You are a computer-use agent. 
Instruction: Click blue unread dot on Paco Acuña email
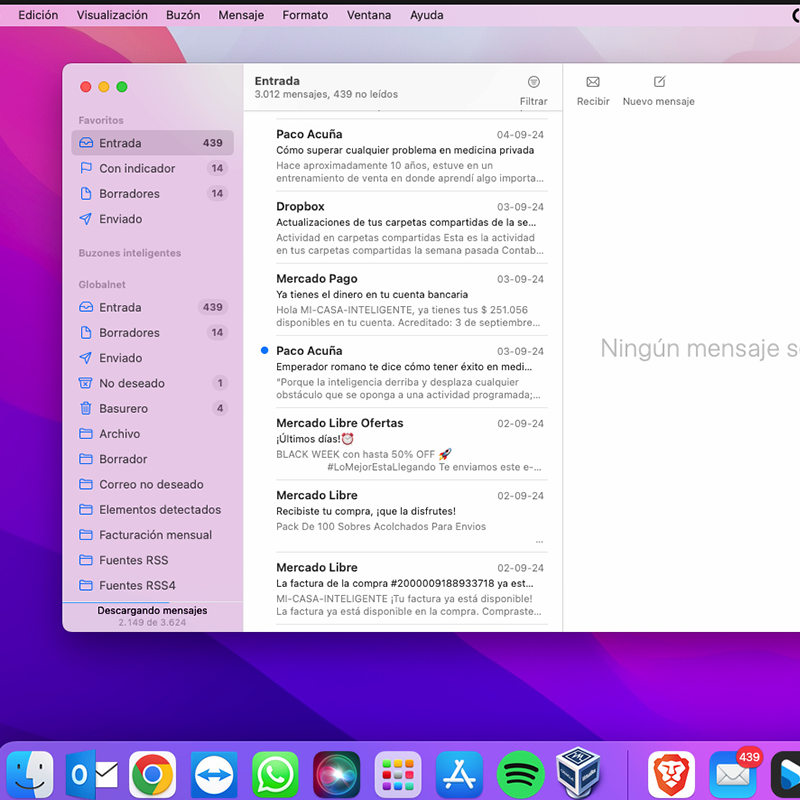coord(264,351)
